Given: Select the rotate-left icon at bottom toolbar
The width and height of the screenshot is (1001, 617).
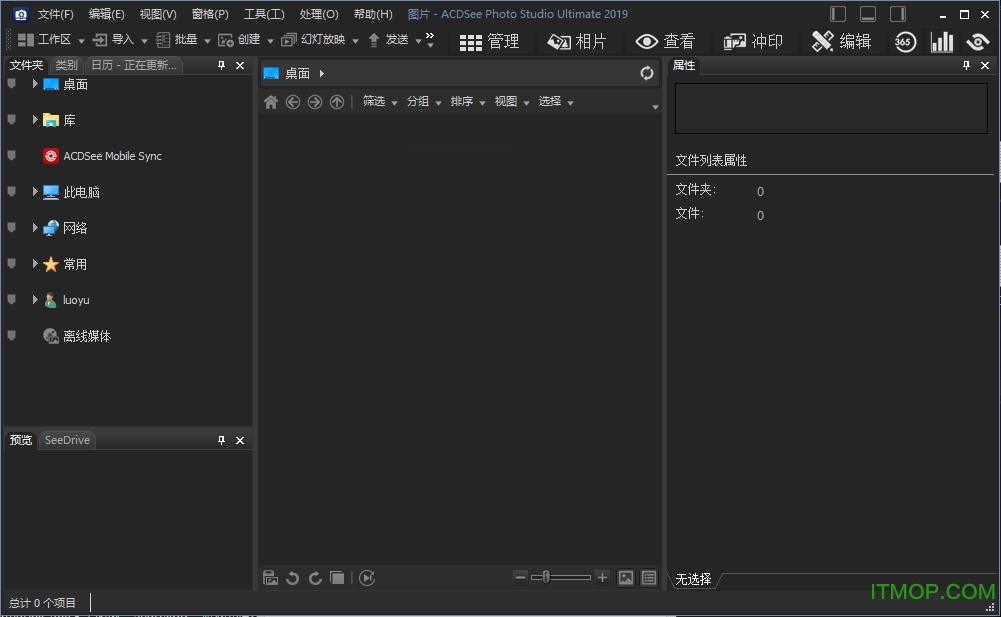Looking at the screenshot, I should click(292, 577).
